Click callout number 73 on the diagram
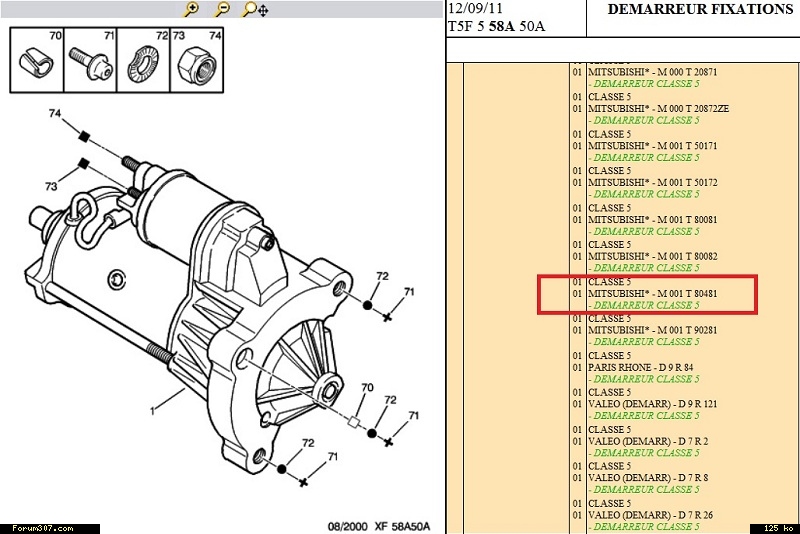800x534 pixels. tap(50, 186)
